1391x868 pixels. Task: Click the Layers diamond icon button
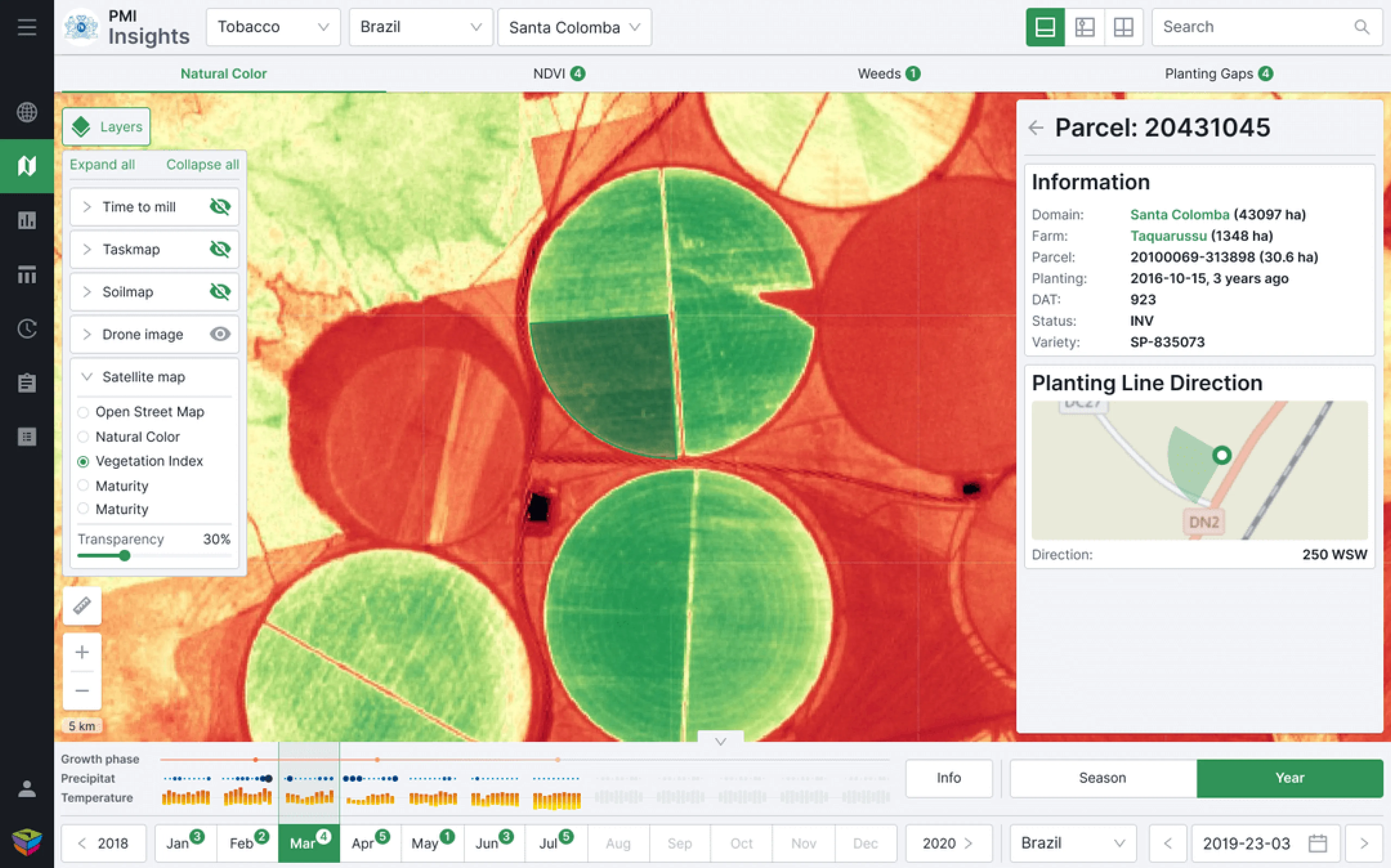tap(106, 126)
